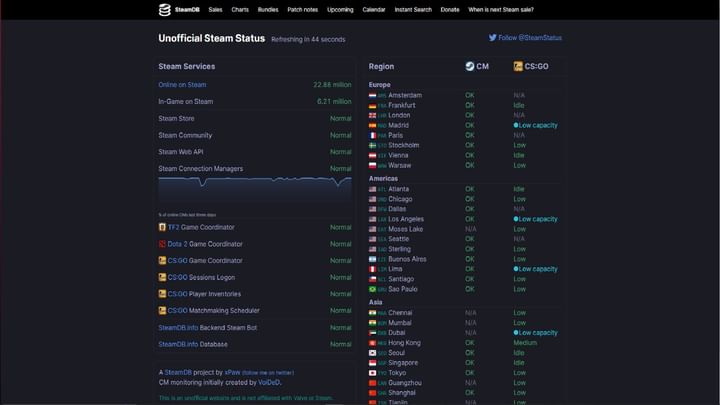Click the Twitter bird icon

coord(492,38)
